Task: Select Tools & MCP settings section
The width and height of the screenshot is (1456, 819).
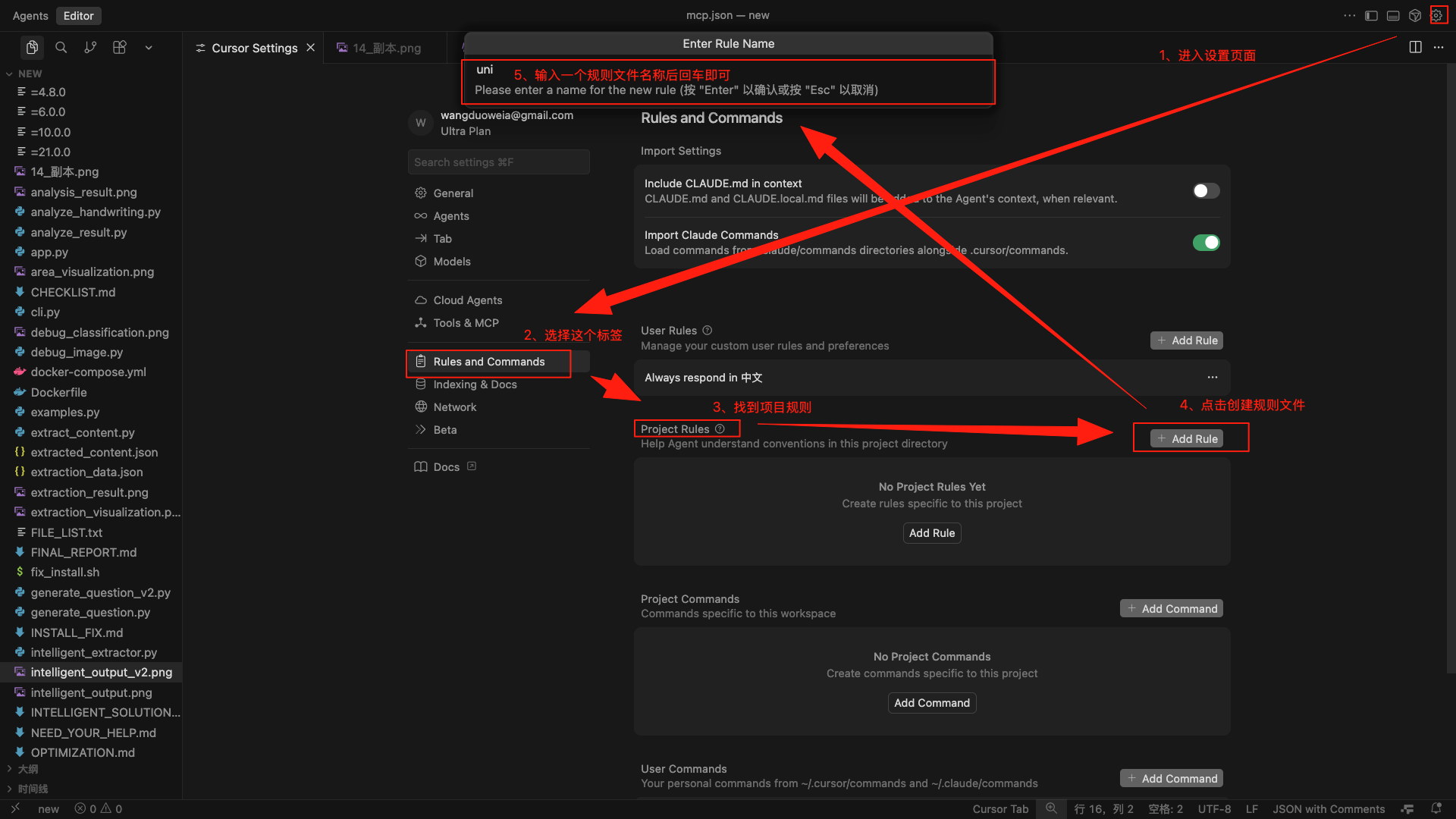Action: pos(466,323)
